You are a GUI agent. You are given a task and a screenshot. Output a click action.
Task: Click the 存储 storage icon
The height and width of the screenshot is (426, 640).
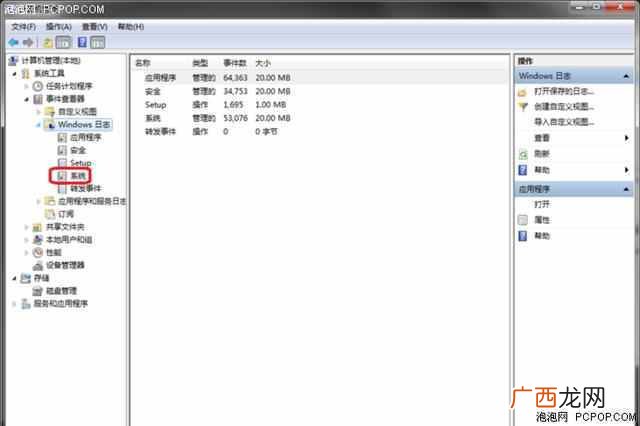(26, 278)
